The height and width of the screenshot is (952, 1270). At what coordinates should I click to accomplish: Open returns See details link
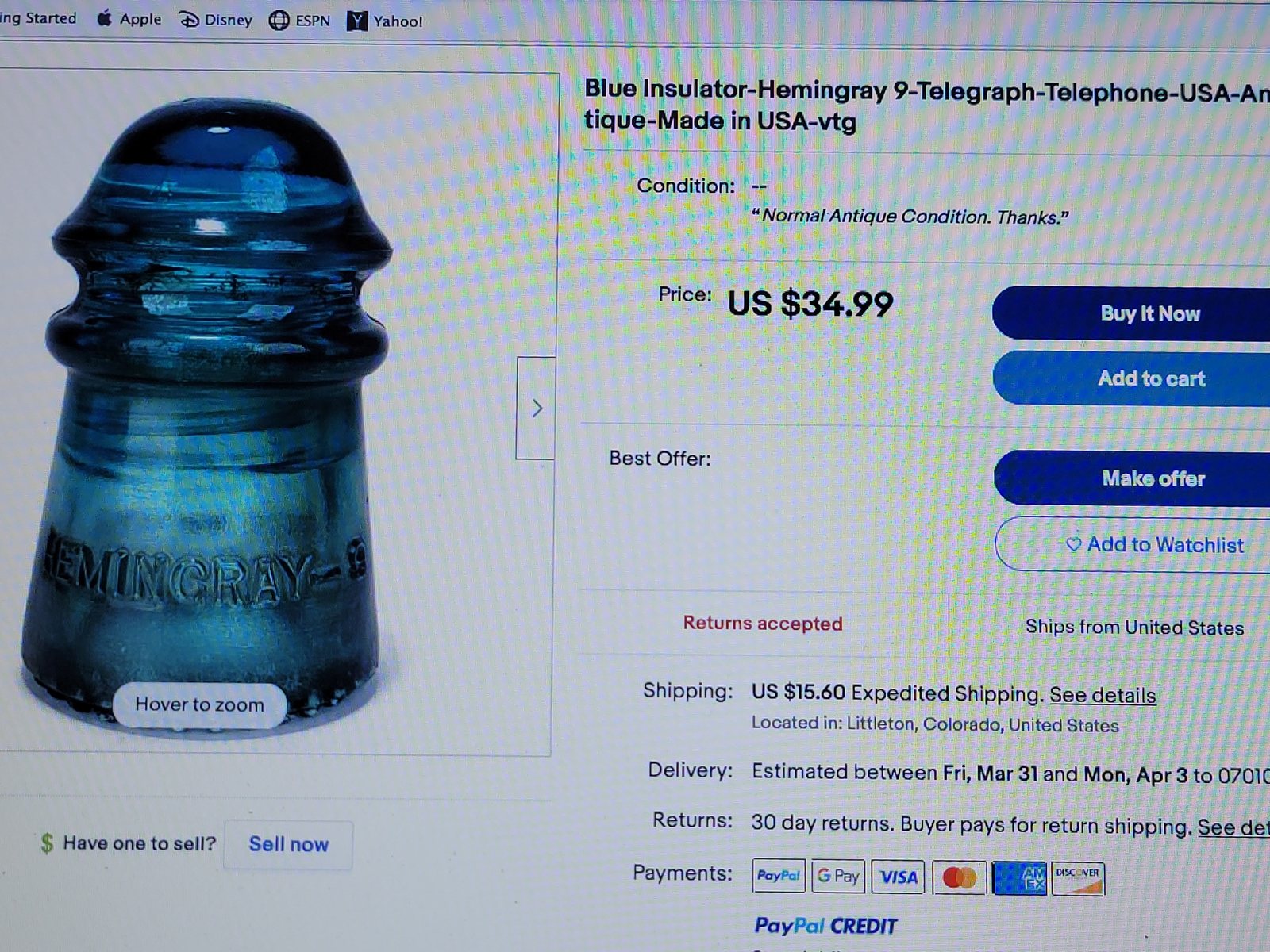coord(1233,827)
